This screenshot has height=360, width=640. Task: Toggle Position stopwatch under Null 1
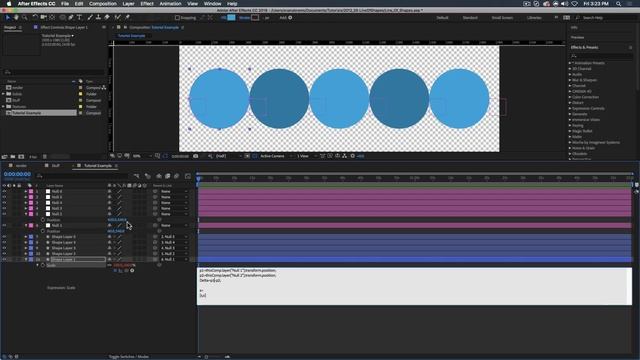[x=43, y=231]
